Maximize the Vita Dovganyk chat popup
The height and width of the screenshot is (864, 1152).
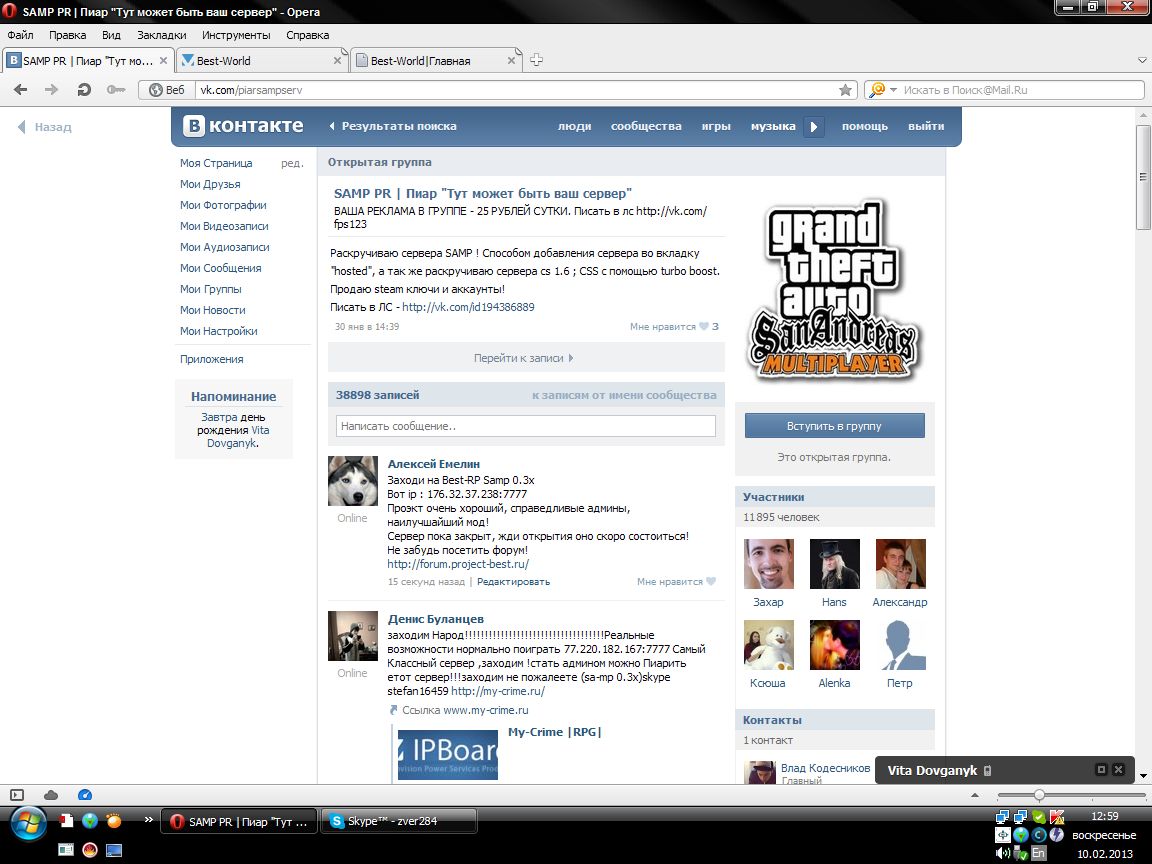coord(1101,769)
